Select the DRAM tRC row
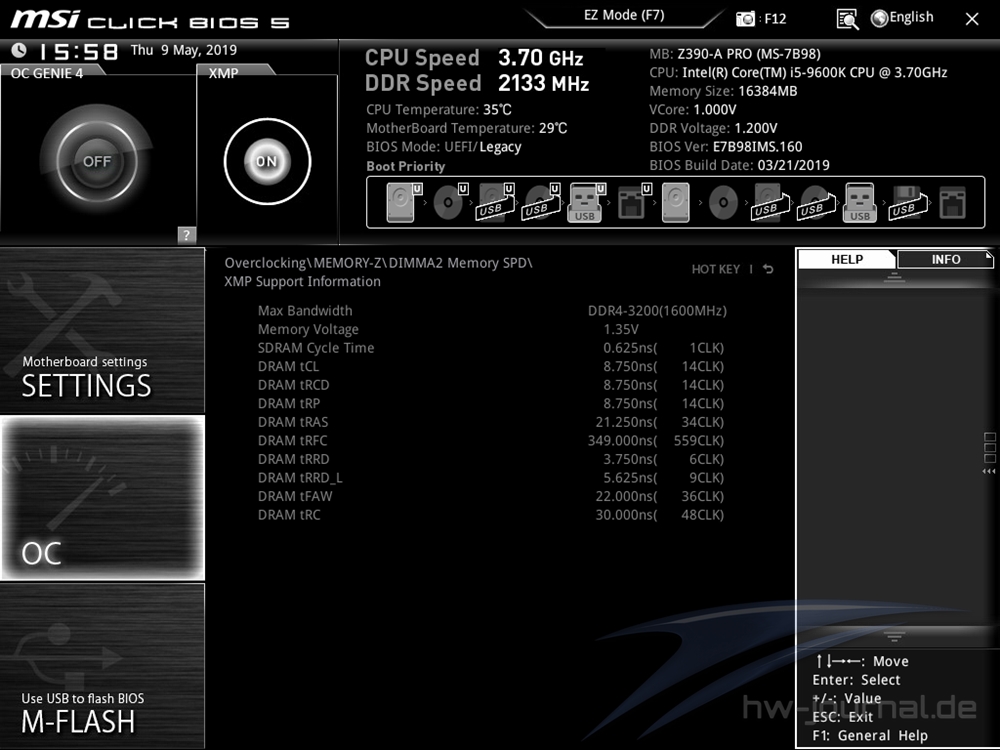Screen dimensions: 1000x750 click(491, 515)
